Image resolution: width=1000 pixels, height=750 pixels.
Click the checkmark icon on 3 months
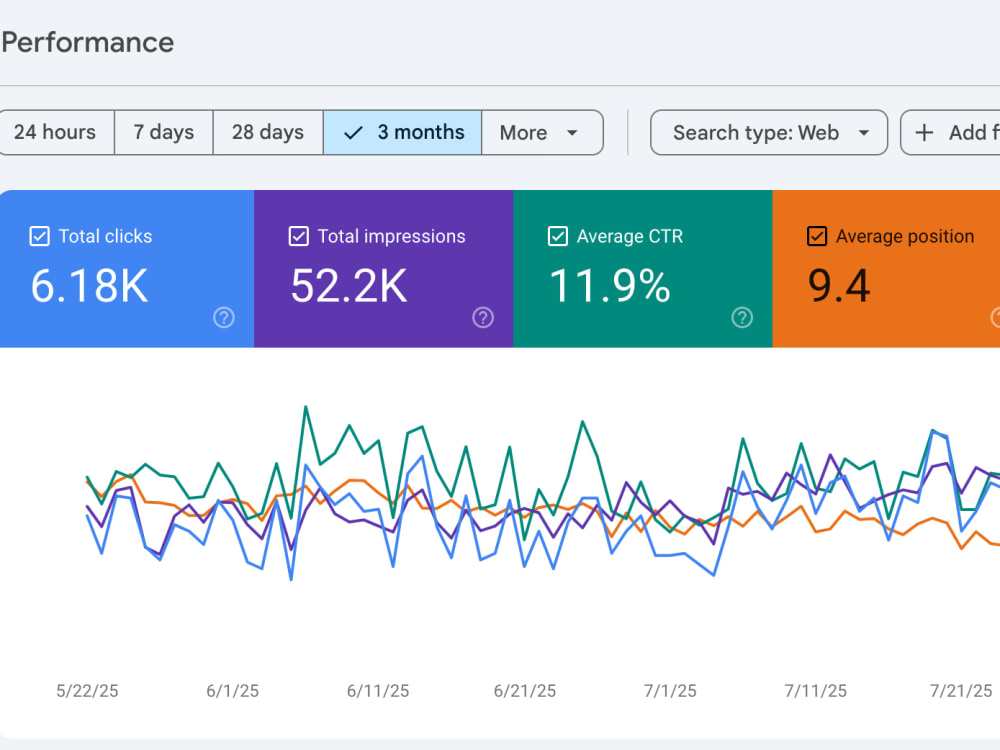(x=353, y=133)
